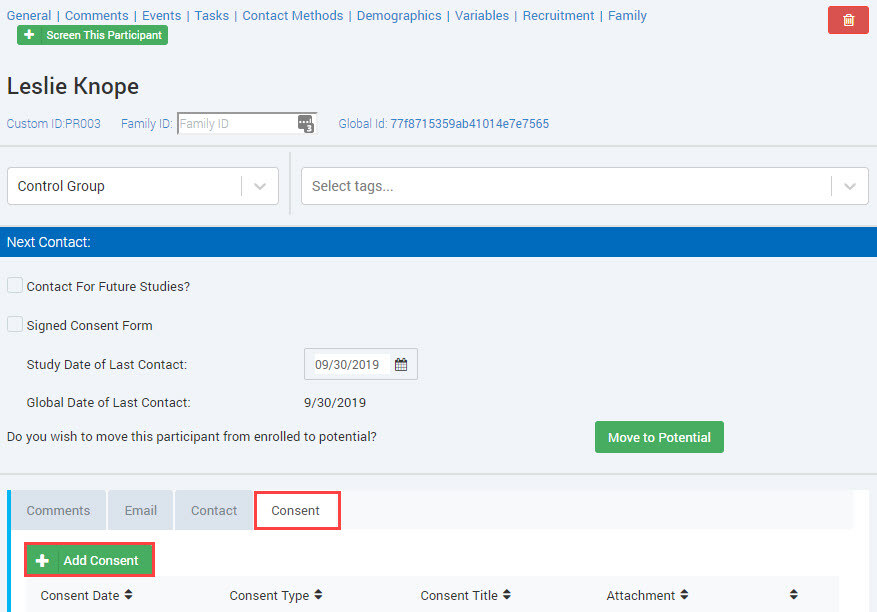Screen dimensions: 877x612
Task: Sort by Consent Date column arrows
Action: point(128,595)
